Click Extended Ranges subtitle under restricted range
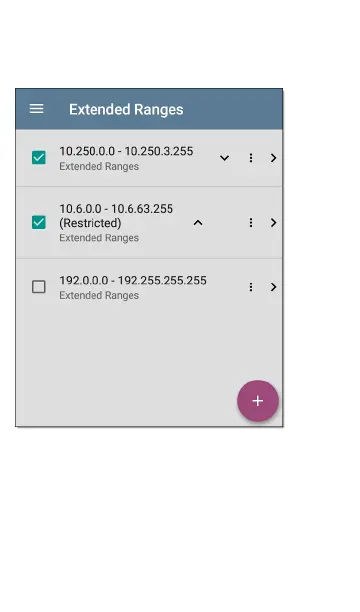 click(99, 238)
